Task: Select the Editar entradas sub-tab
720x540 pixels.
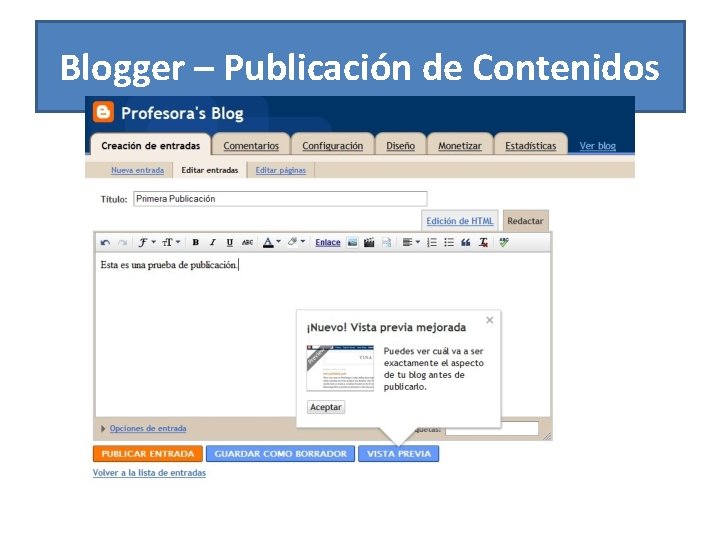Action: [210, 170]
